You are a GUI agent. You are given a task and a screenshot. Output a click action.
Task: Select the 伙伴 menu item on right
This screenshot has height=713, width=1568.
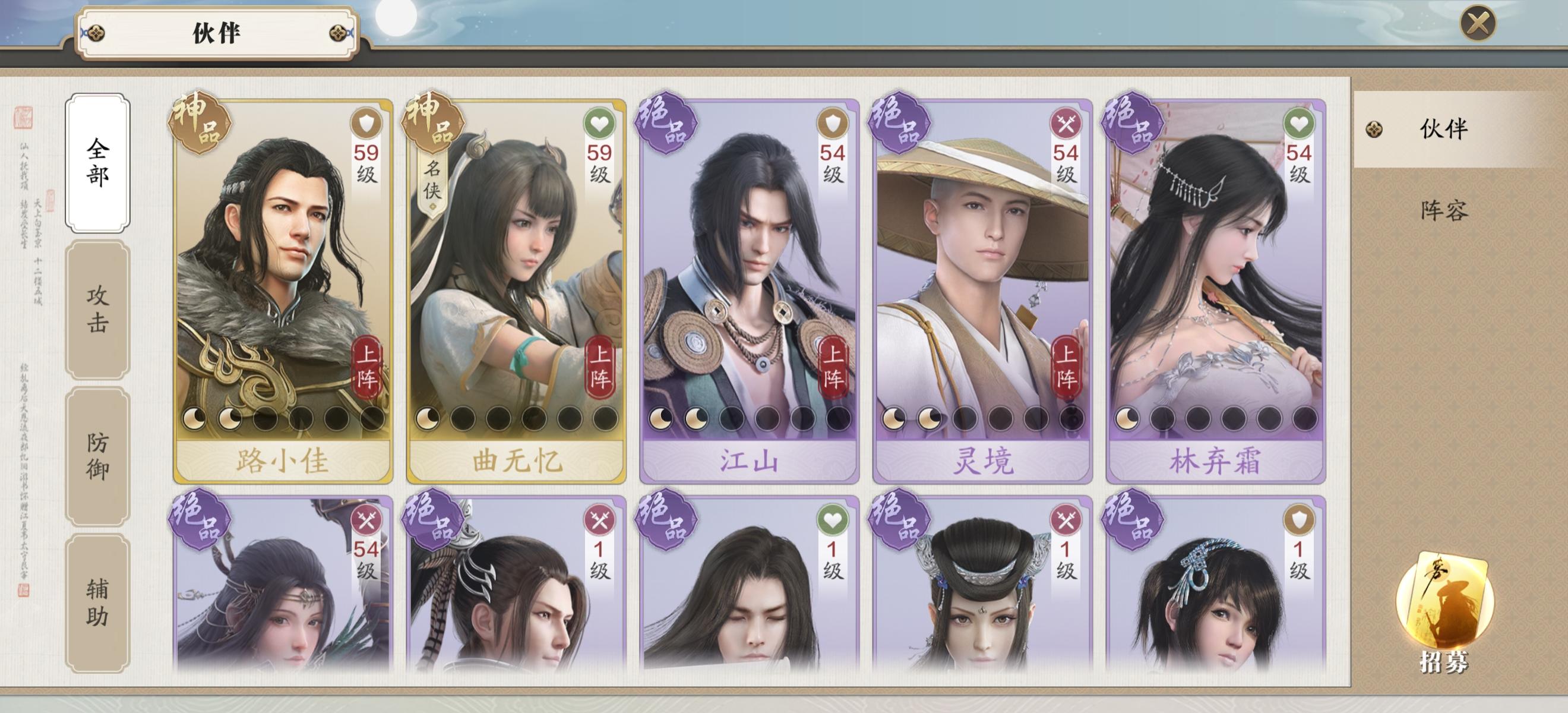pyautogui.click(x=1444, y=129)
